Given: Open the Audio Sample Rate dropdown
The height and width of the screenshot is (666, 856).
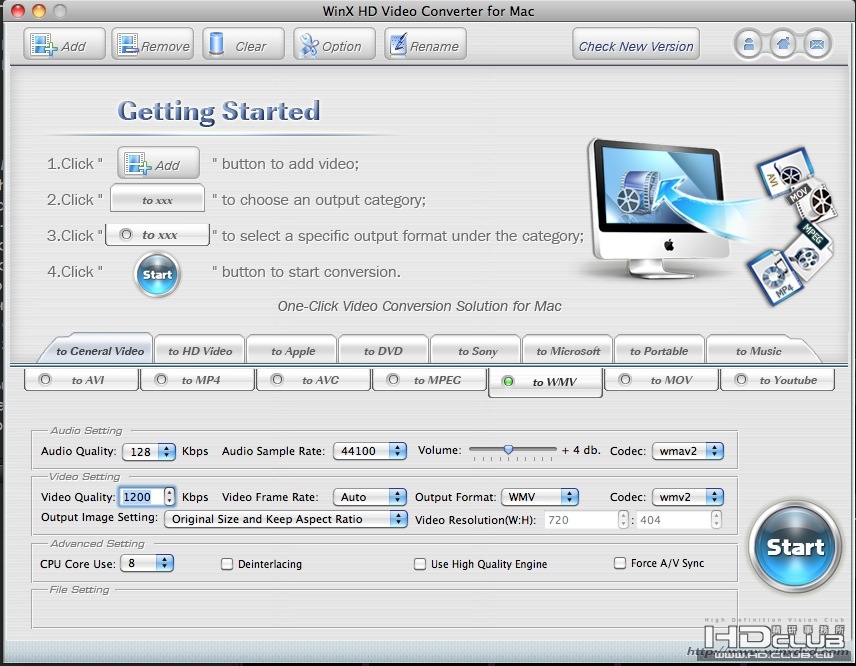Looking at the screenshot, I should (x=370, y=451).
